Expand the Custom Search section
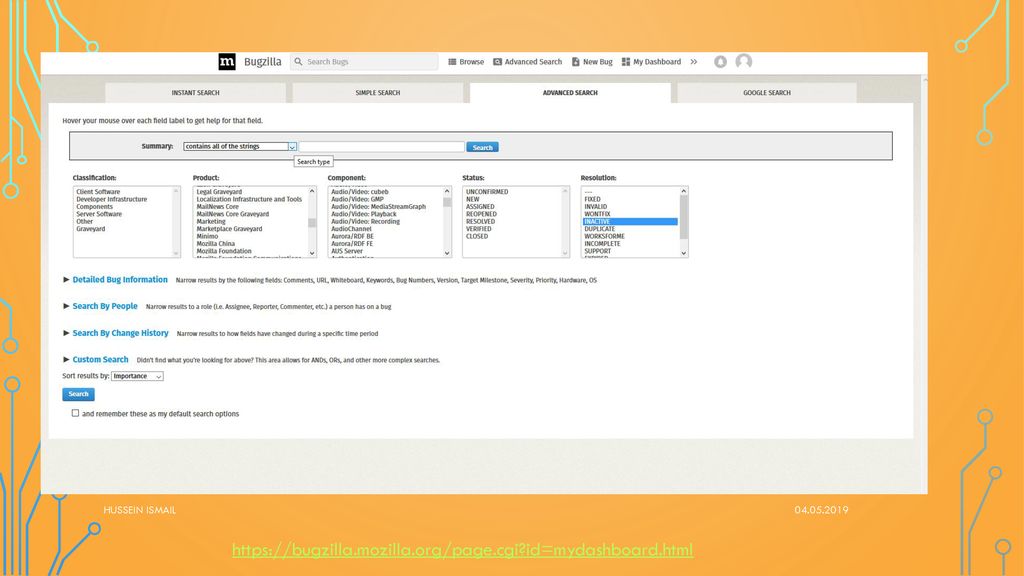The width and height of the screenshot is (1024, 576). 100,359
